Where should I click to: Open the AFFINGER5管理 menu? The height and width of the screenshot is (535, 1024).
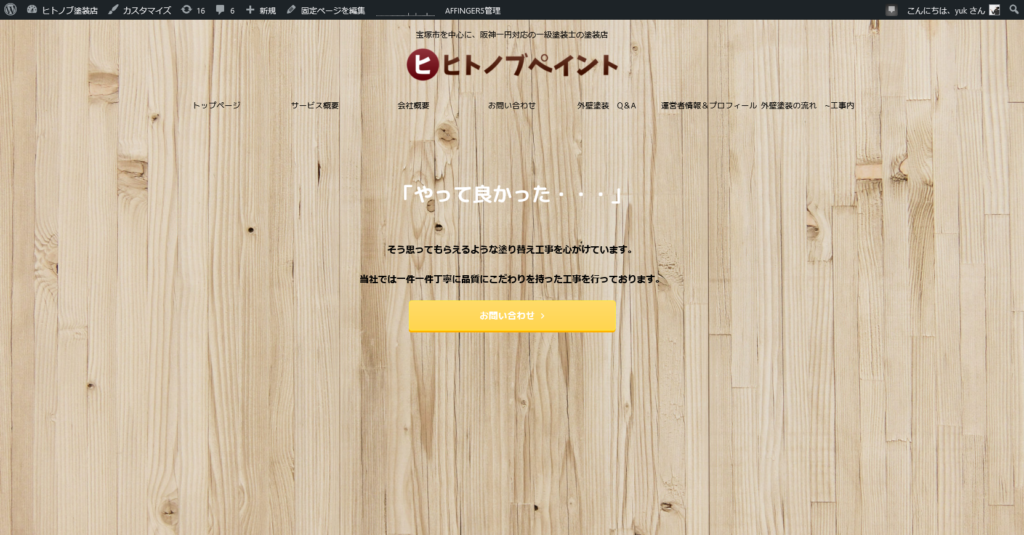pyautogui.click(x=473, y=10)
